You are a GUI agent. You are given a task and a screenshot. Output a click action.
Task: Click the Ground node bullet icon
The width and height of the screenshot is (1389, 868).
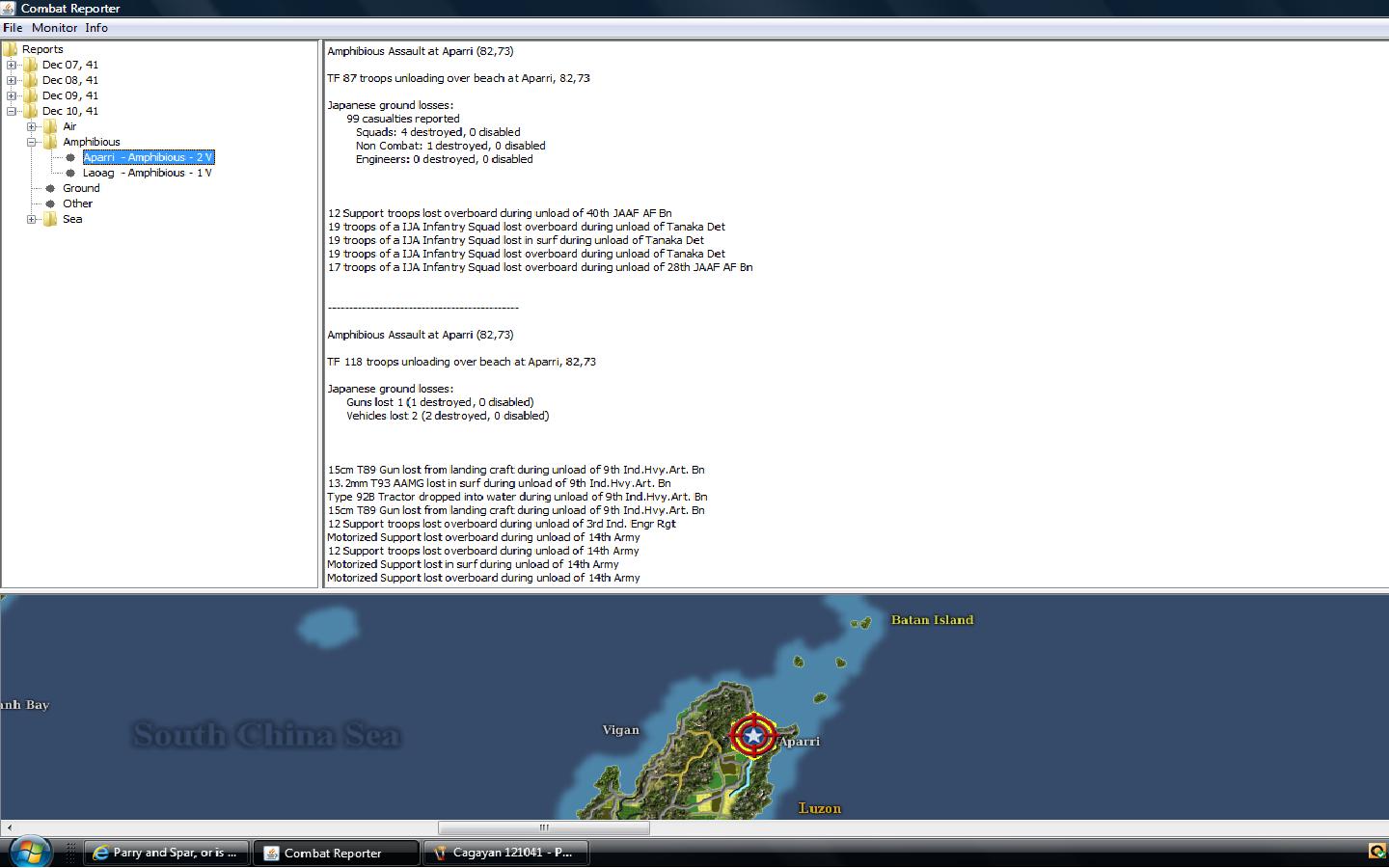pyautogui.click(x=50, y=188)
